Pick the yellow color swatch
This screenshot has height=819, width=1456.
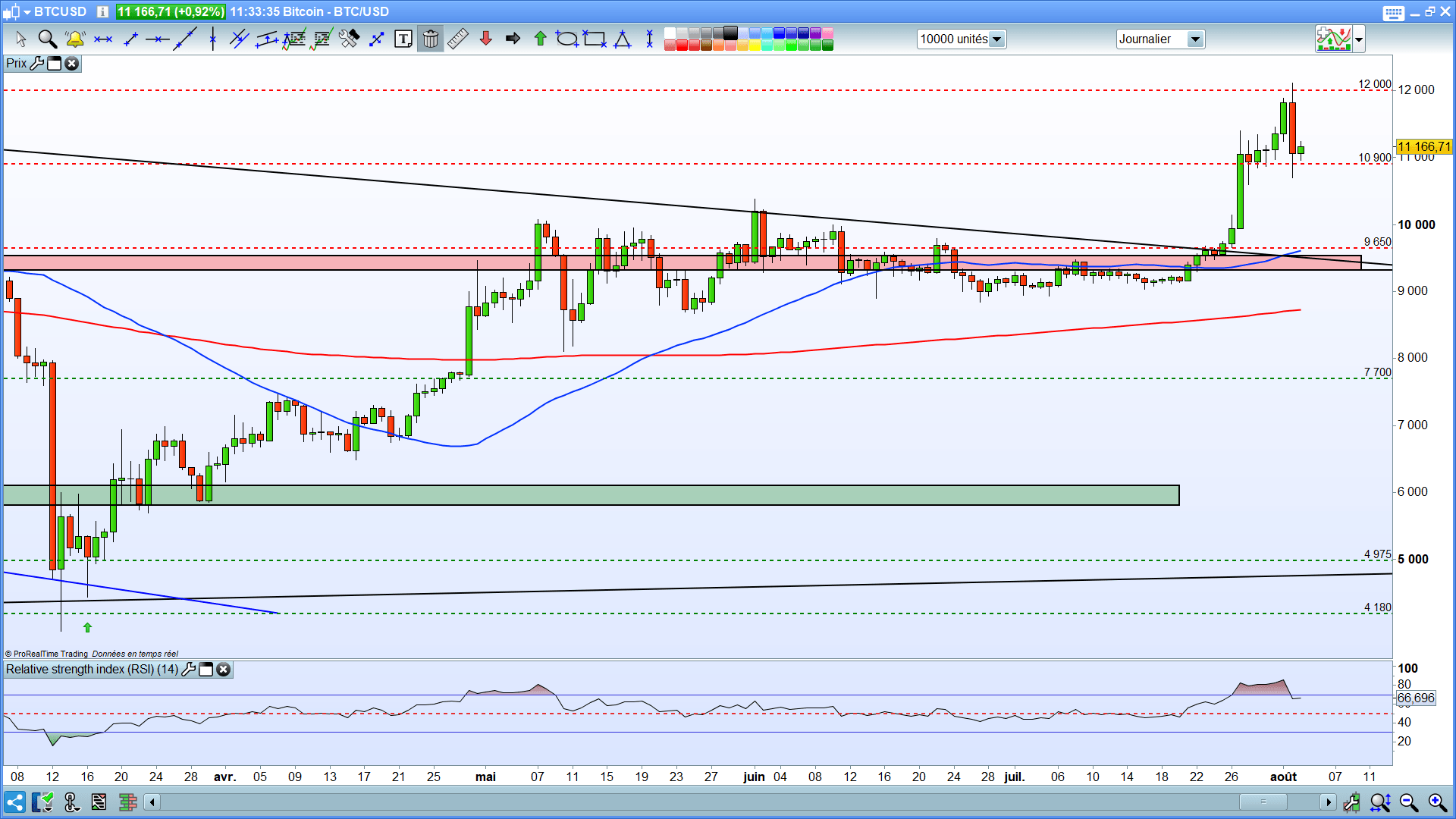tap(755, 45)
